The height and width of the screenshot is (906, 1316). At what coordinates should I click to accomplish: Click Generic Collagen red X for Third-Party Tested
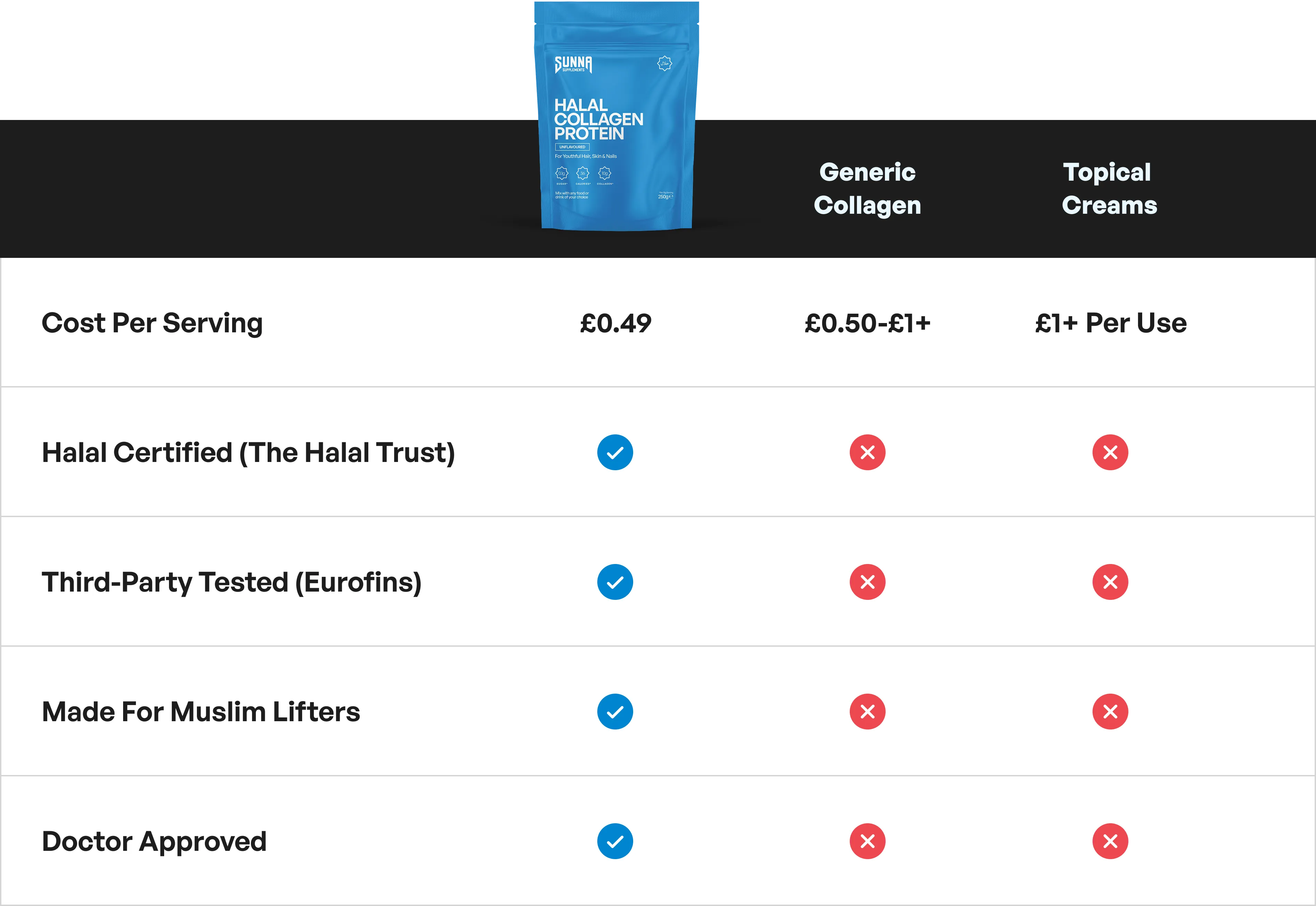point(867,582)
